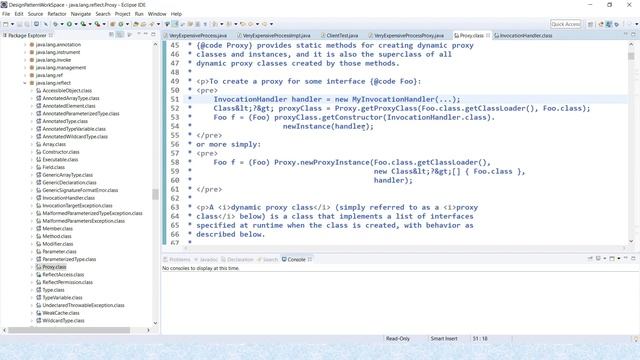Open the Run button dropdown arrow
The image size is (640, 360).
[x=76, y=24]
